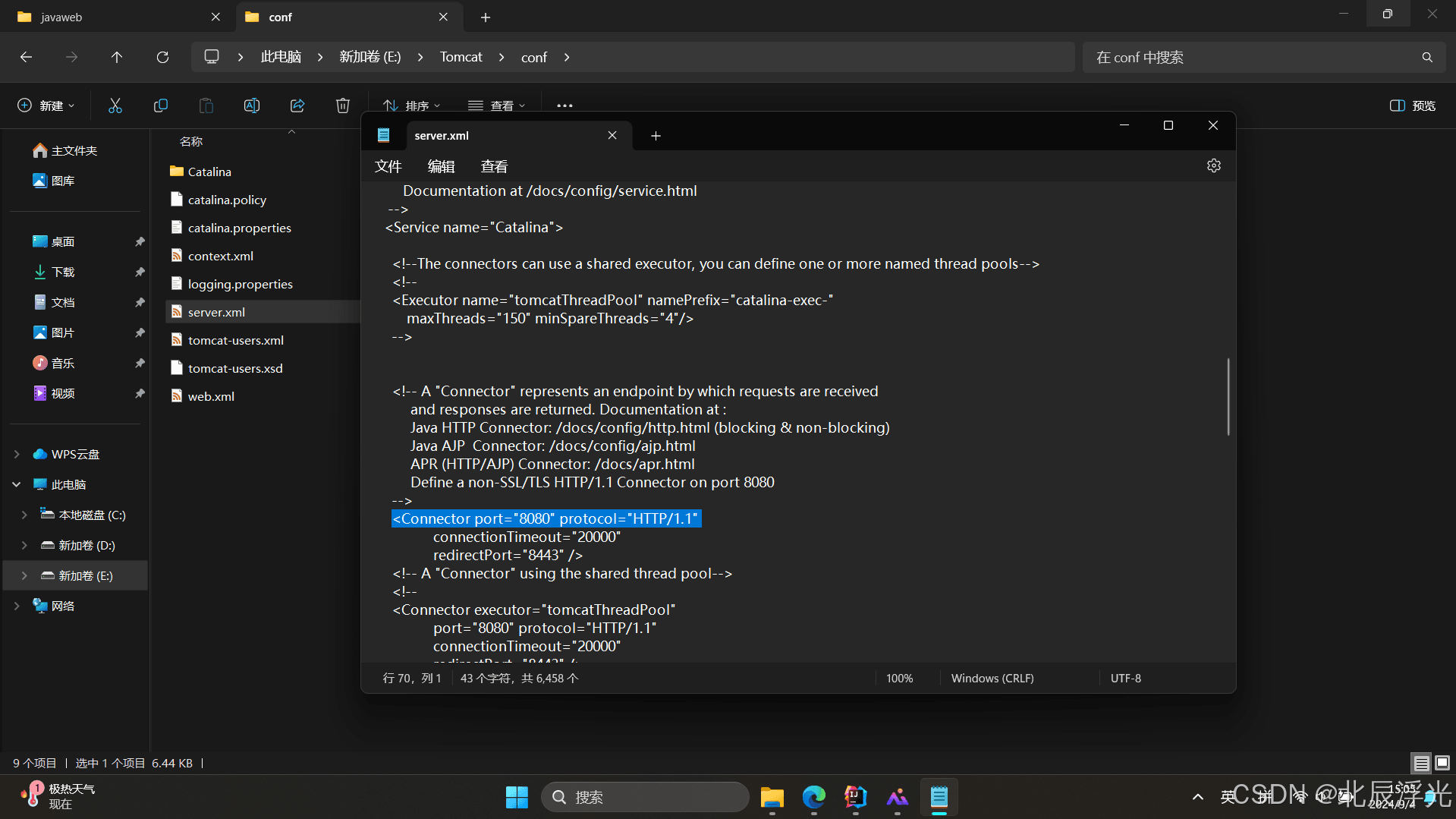Select the server.xml Notepad tab
Screen dimensions: 1456x819
(517, 136)
